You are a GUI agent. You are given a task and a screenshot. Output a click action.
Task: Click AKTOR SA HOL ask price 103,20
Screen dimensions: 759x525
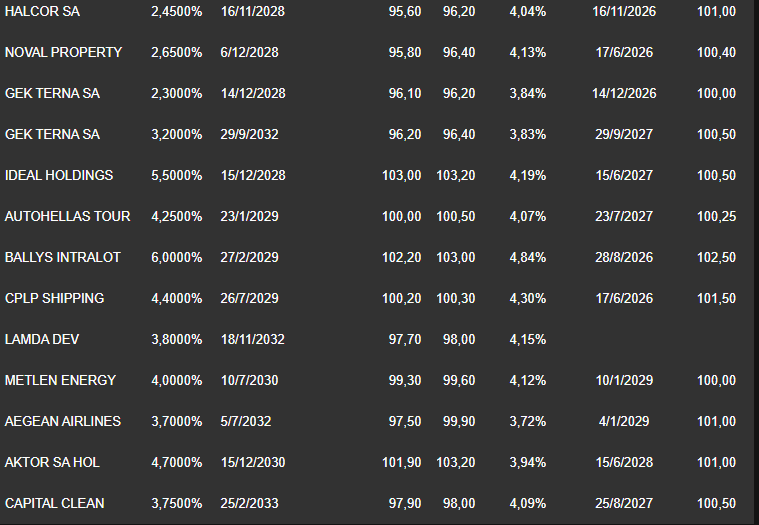[x=456, y=463]
